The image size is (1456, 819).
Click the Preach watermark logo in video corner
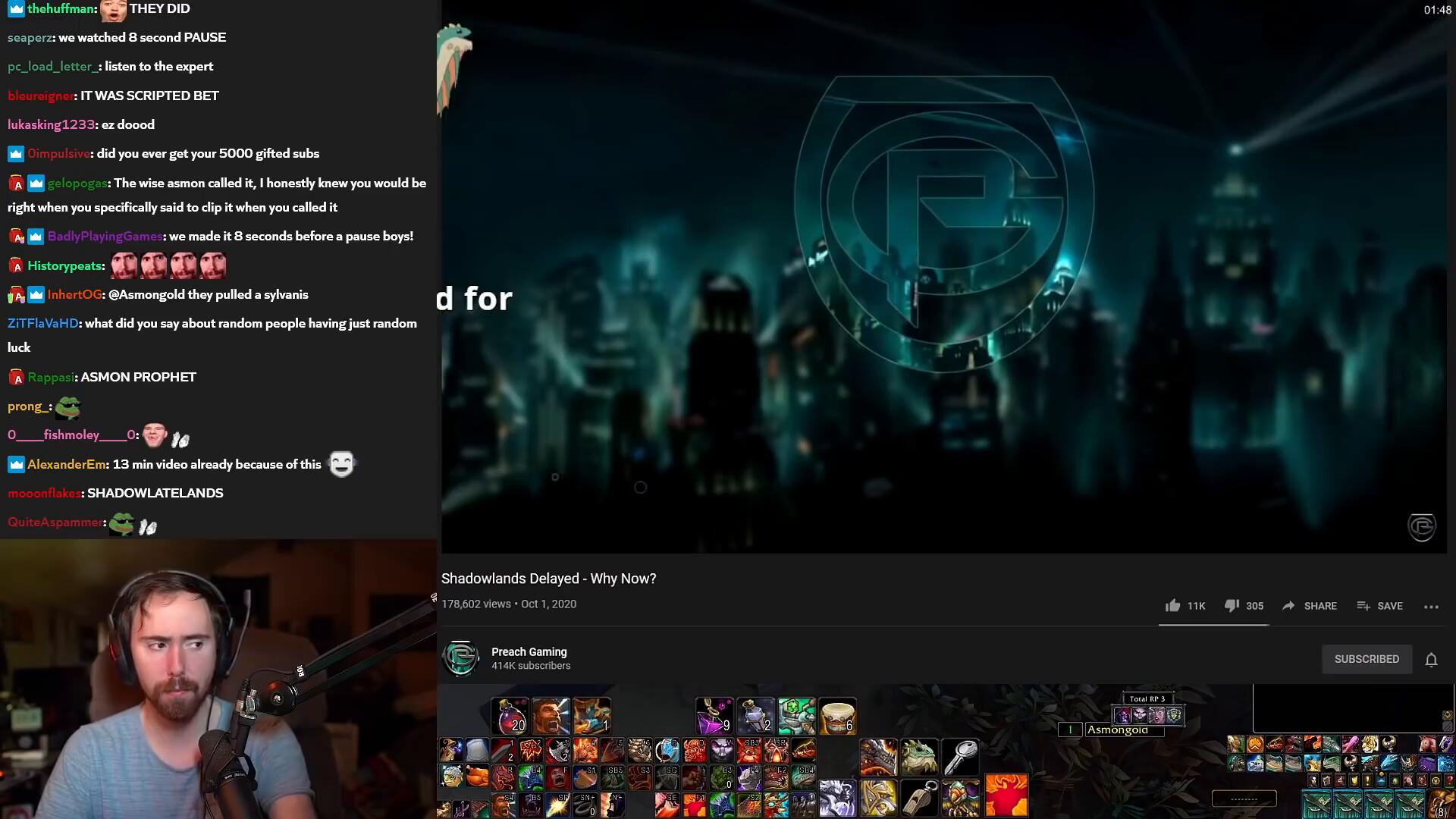click(1421, 526)
